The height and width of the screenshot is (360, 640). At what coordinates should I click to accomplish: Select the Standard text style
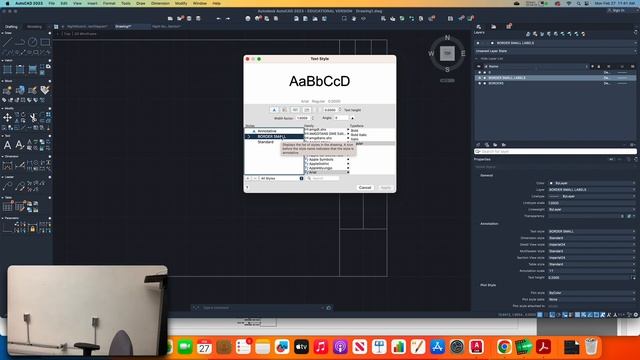click(266, 142)
